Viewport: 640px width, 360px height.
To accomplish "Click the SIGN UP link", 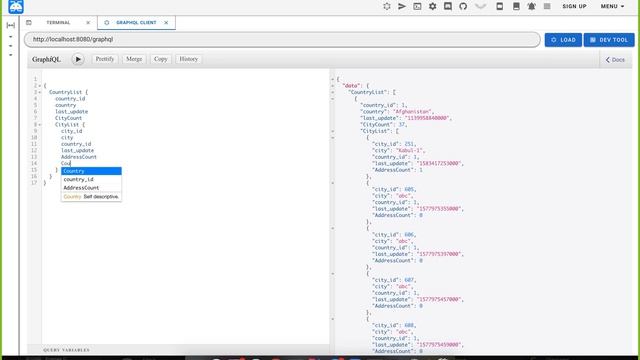I will coord(574,7).
